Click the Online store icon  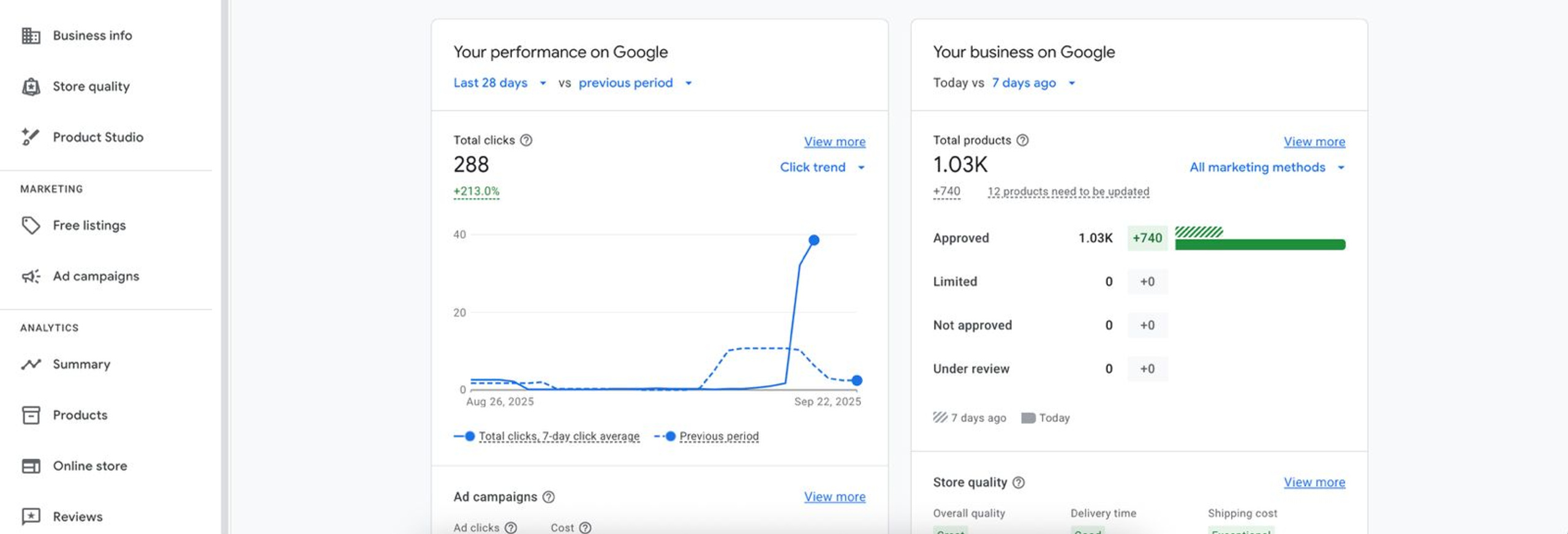point(31,466)
